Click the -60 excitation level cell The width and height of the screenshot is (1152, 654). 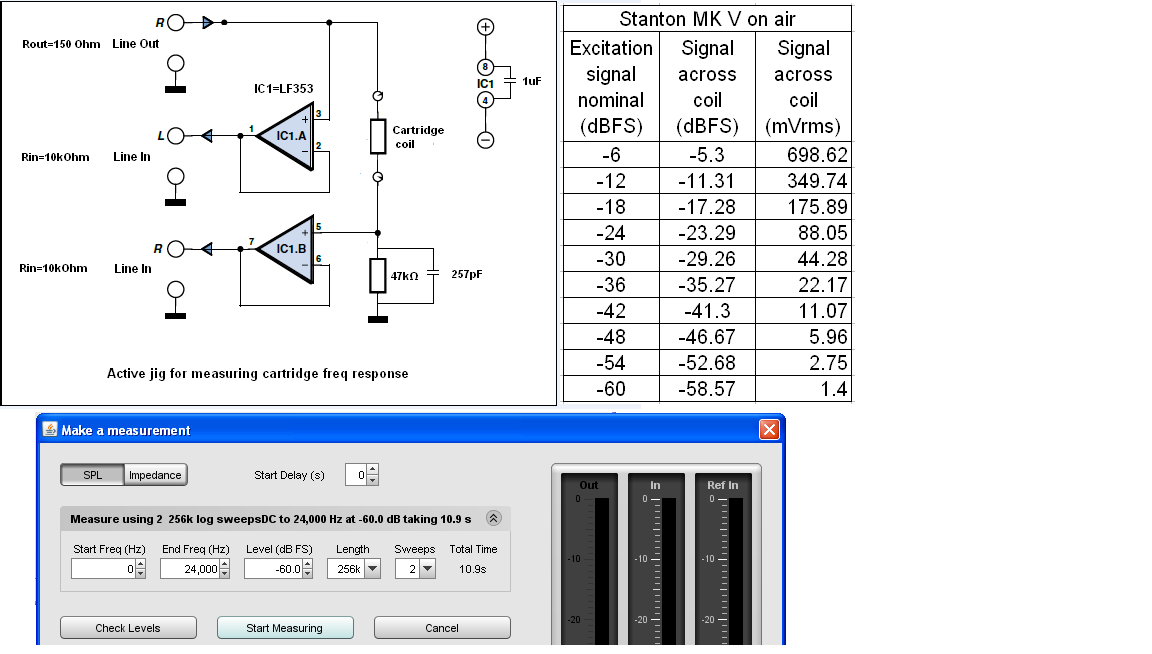611,389
